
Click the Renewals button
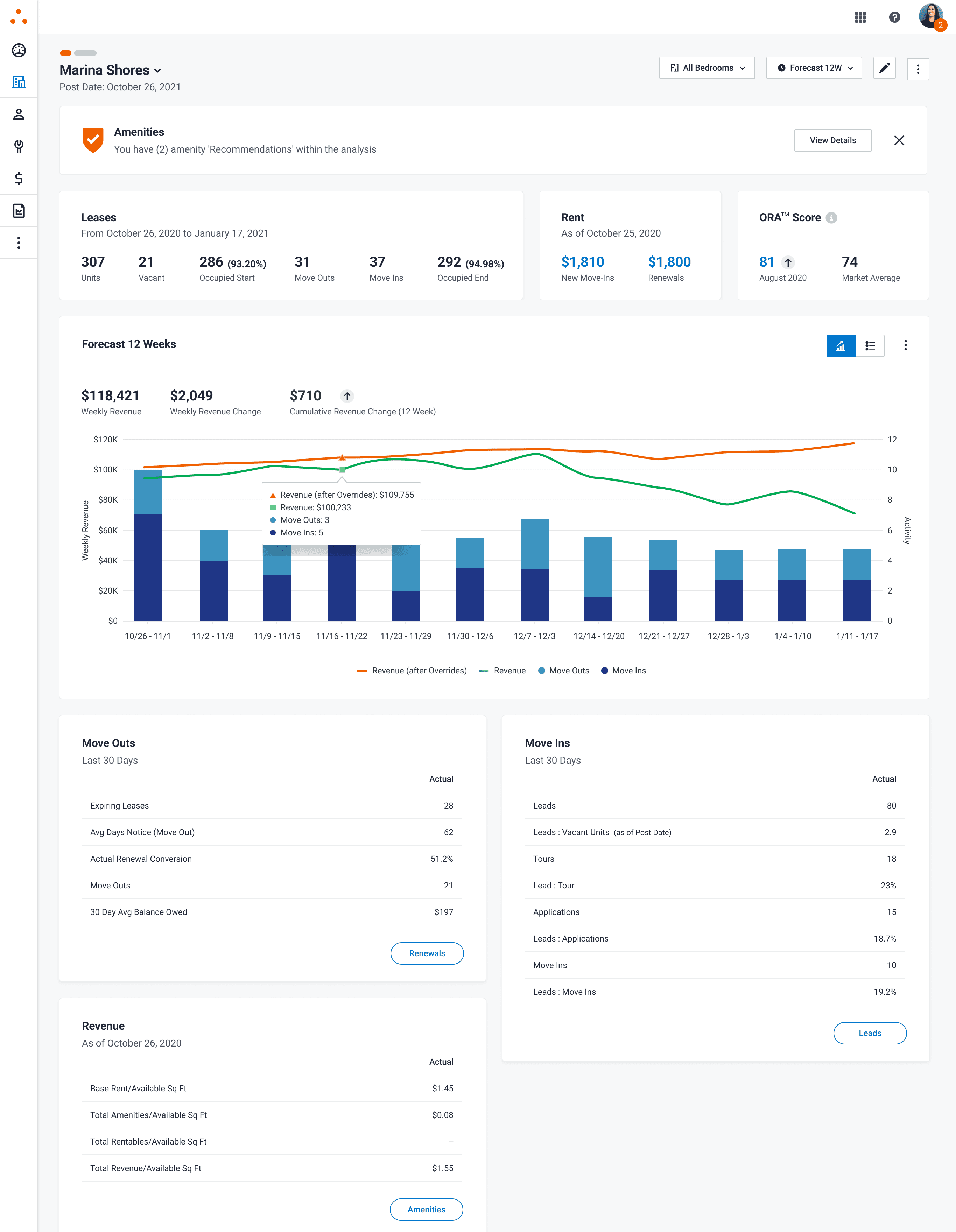click(x=427, y=953)
